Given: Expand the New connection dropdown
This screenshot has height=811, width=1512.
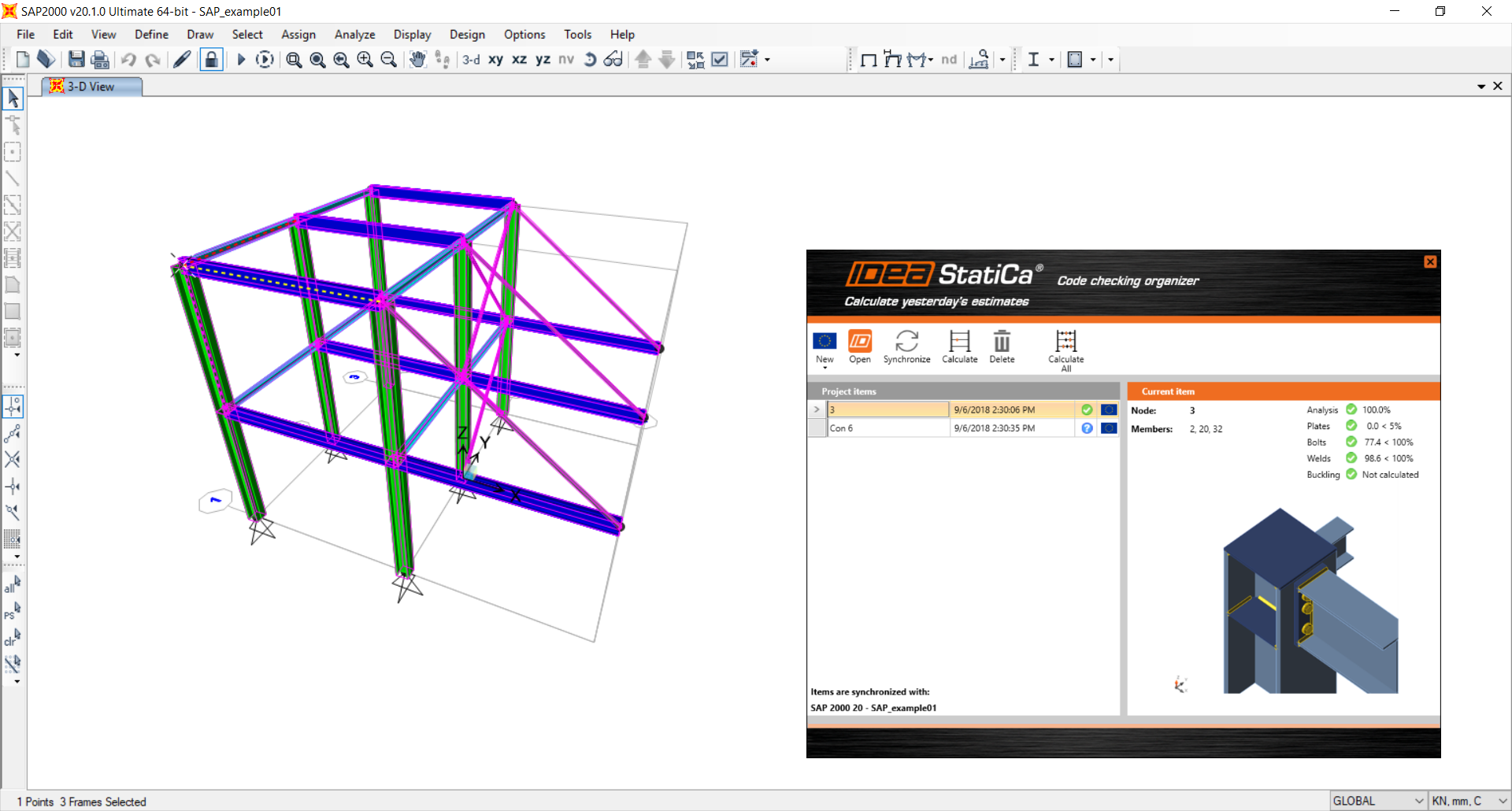Looking at the screenshot, I should coord(825,368).
